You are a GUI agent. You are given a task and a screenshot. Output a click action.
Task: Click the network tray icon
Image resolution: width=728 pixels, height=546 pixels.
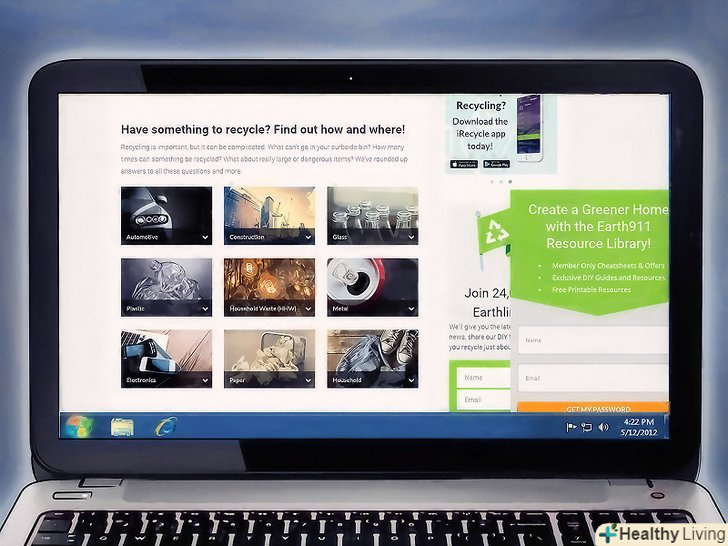[587, 427]
